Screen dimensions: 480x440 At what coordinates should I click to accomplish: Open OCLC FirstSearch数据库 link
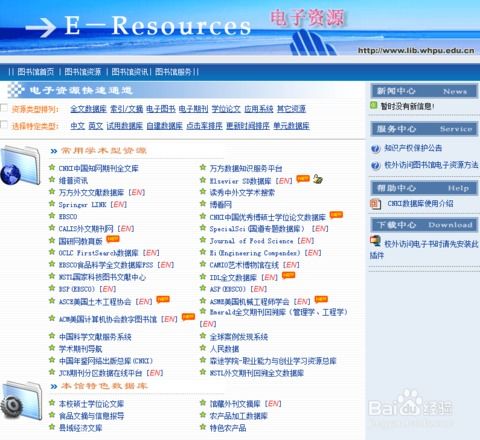click(99, 253)
